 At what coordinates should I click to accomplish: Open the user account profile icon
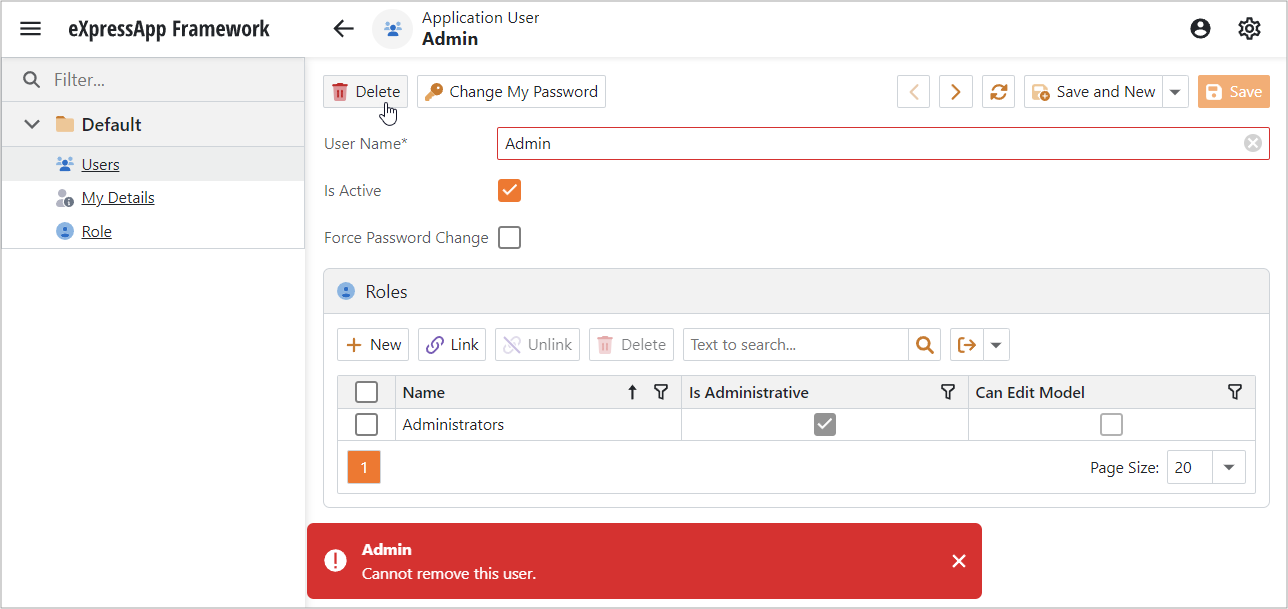click(x=1201, y=28)
